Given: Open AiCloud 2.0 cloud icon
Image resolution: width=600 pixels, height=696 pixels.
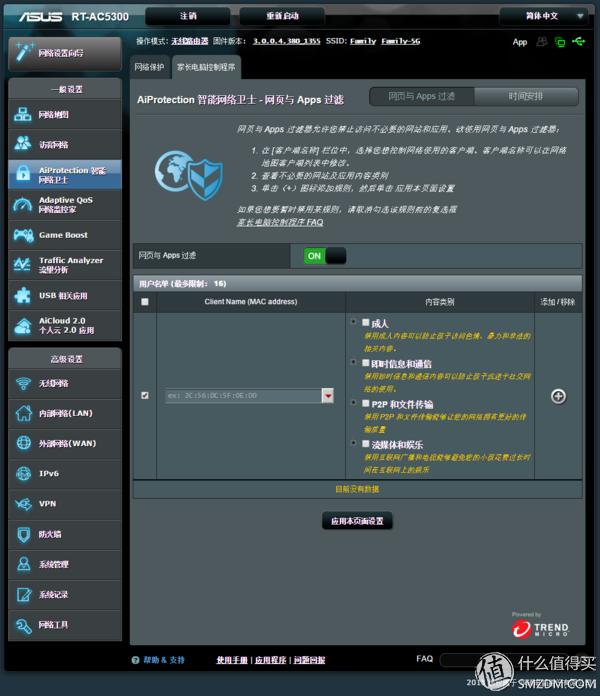Looking at the screenshot, I should pyautogui.click(x=23, y=325).
